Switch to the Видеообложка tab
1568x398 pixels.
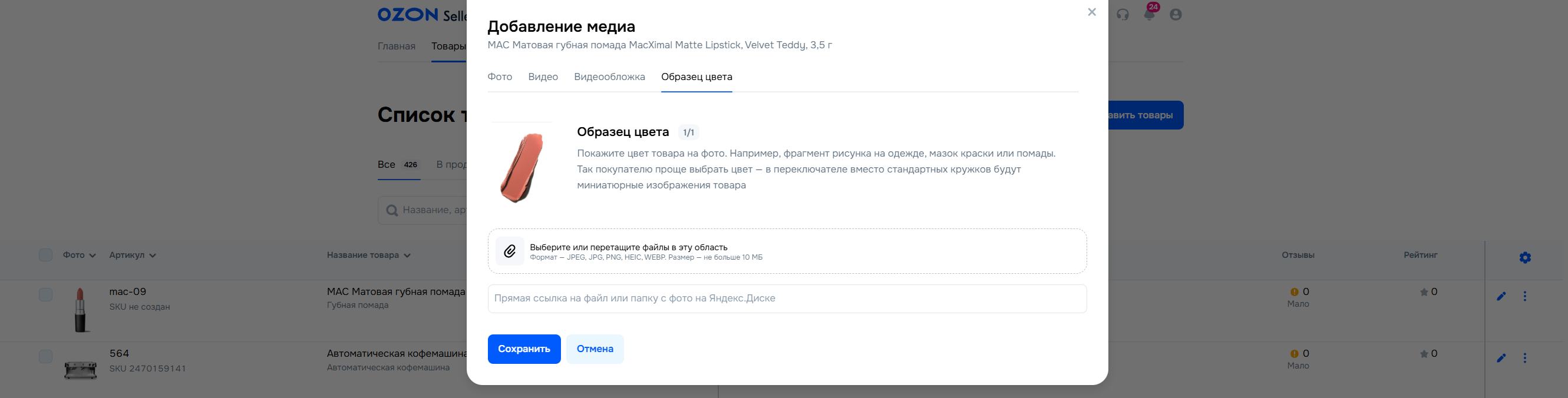point(609,77)
